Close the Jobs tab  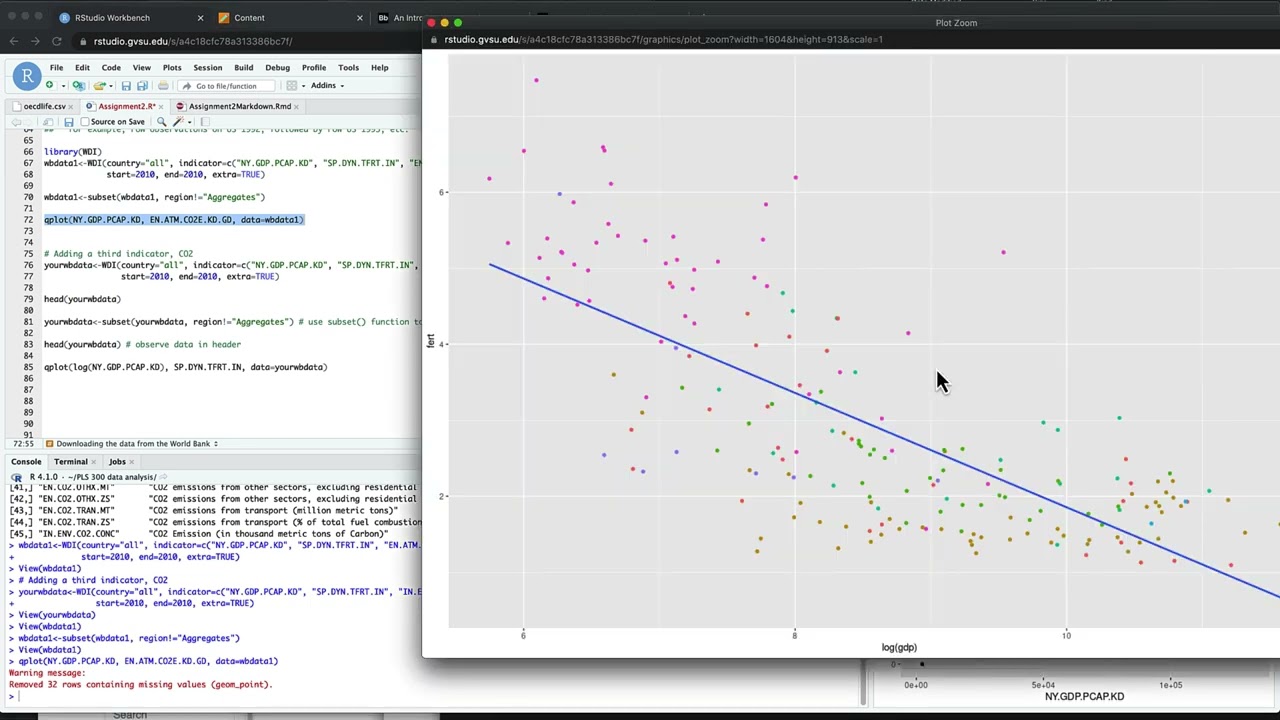click(x=132, y=462)
